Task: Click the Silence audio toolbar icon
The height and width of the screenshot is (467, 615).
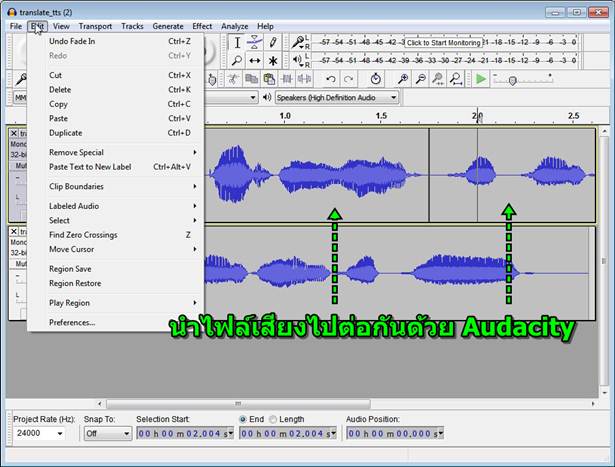Action: (304, 79)
